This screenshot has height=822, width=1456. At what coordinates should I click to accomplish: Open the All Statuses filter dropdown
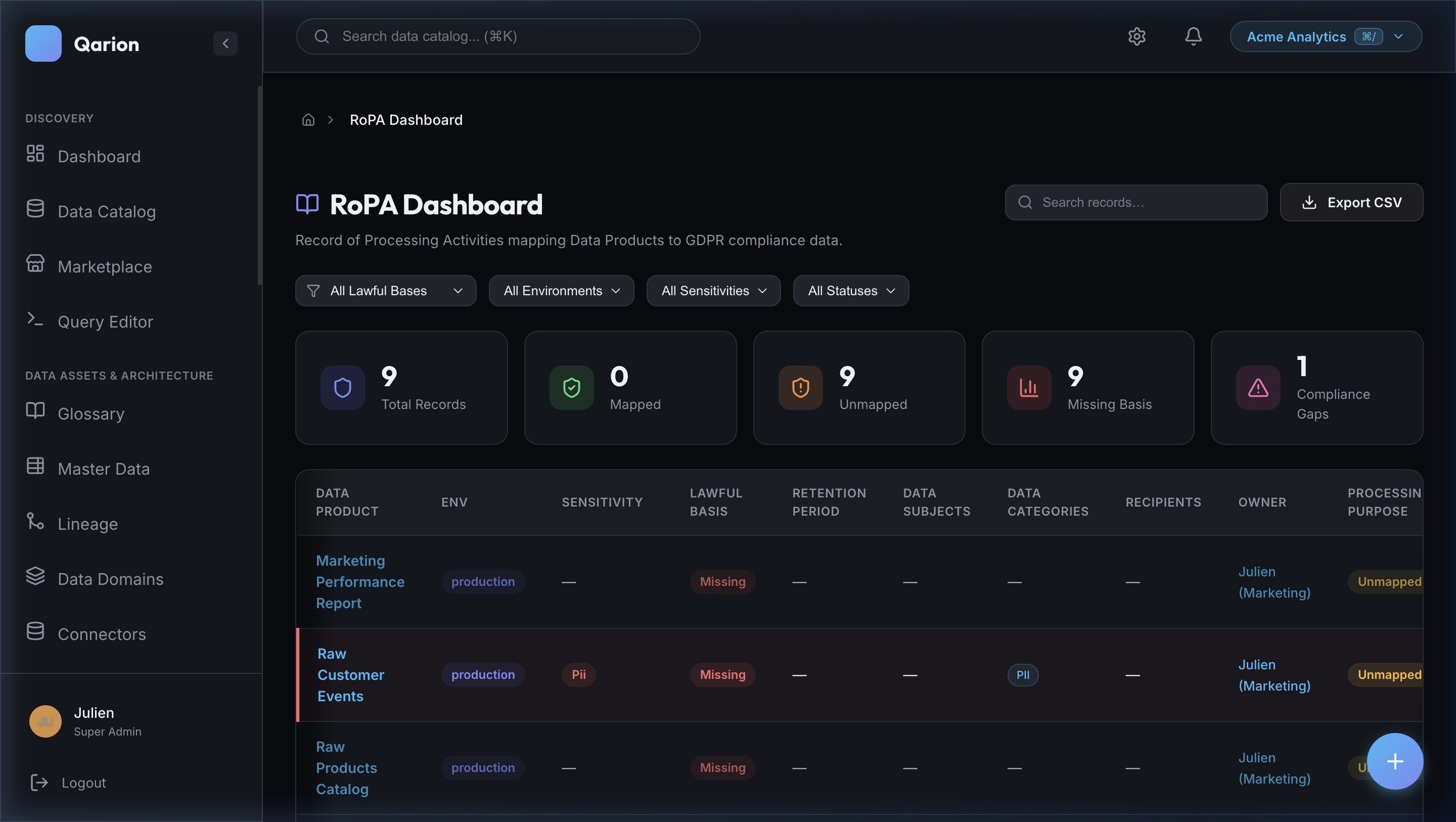pyautogui.click(x=850, y=291)
